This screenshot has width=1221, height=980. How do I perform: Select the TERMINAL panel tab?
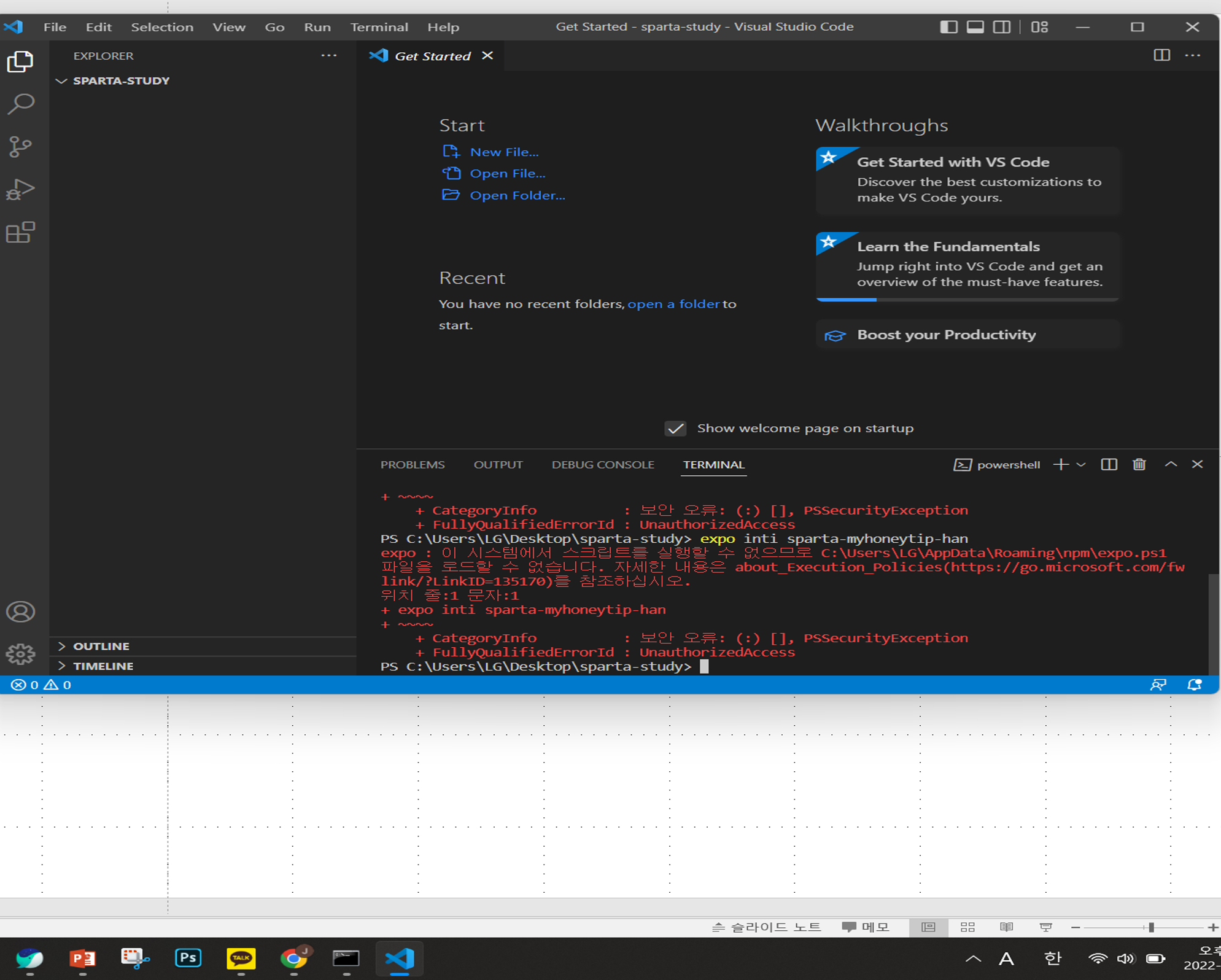[713, 465]
